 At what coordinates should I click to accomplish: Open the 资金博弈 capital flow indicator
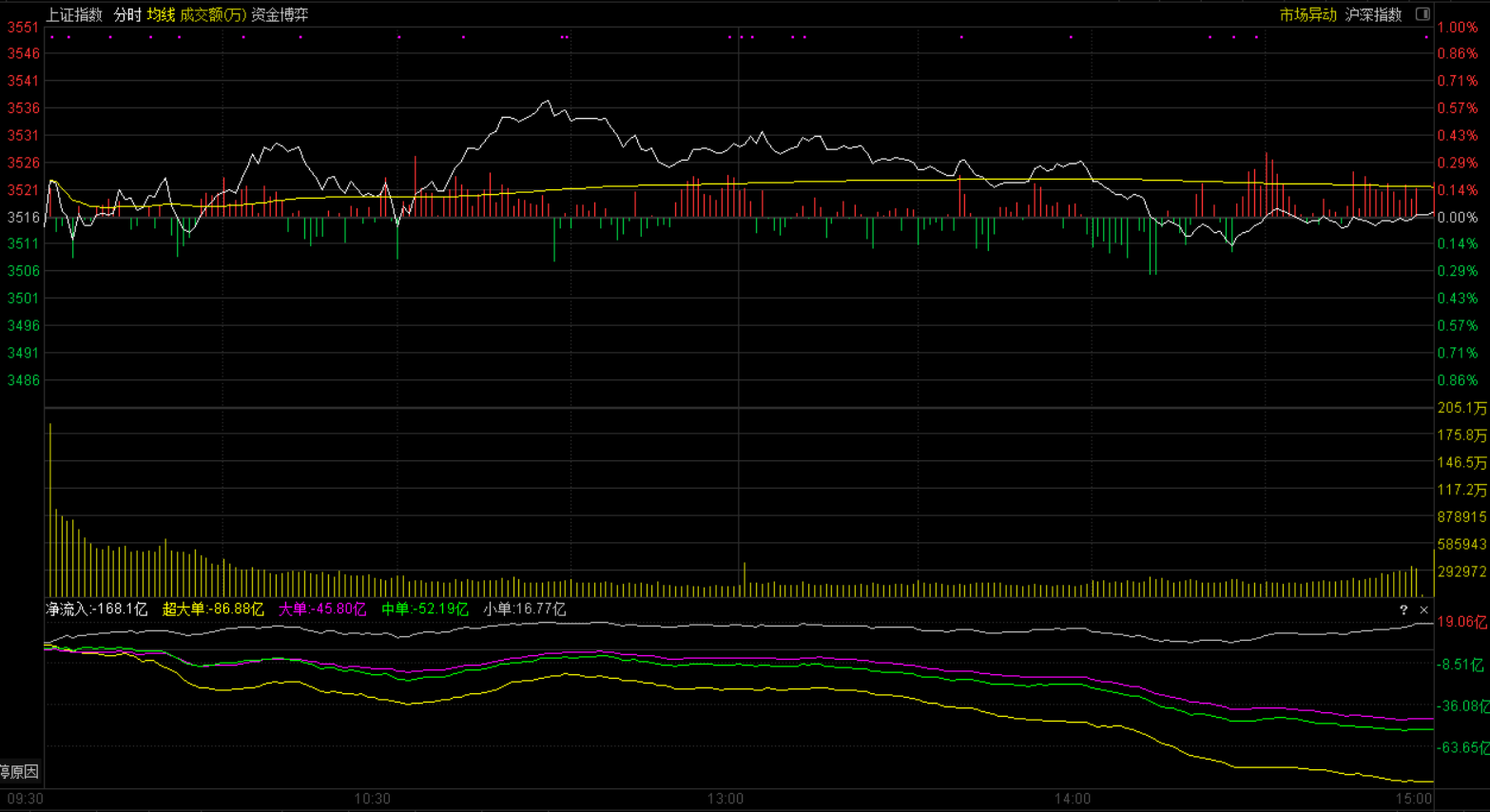280,14
